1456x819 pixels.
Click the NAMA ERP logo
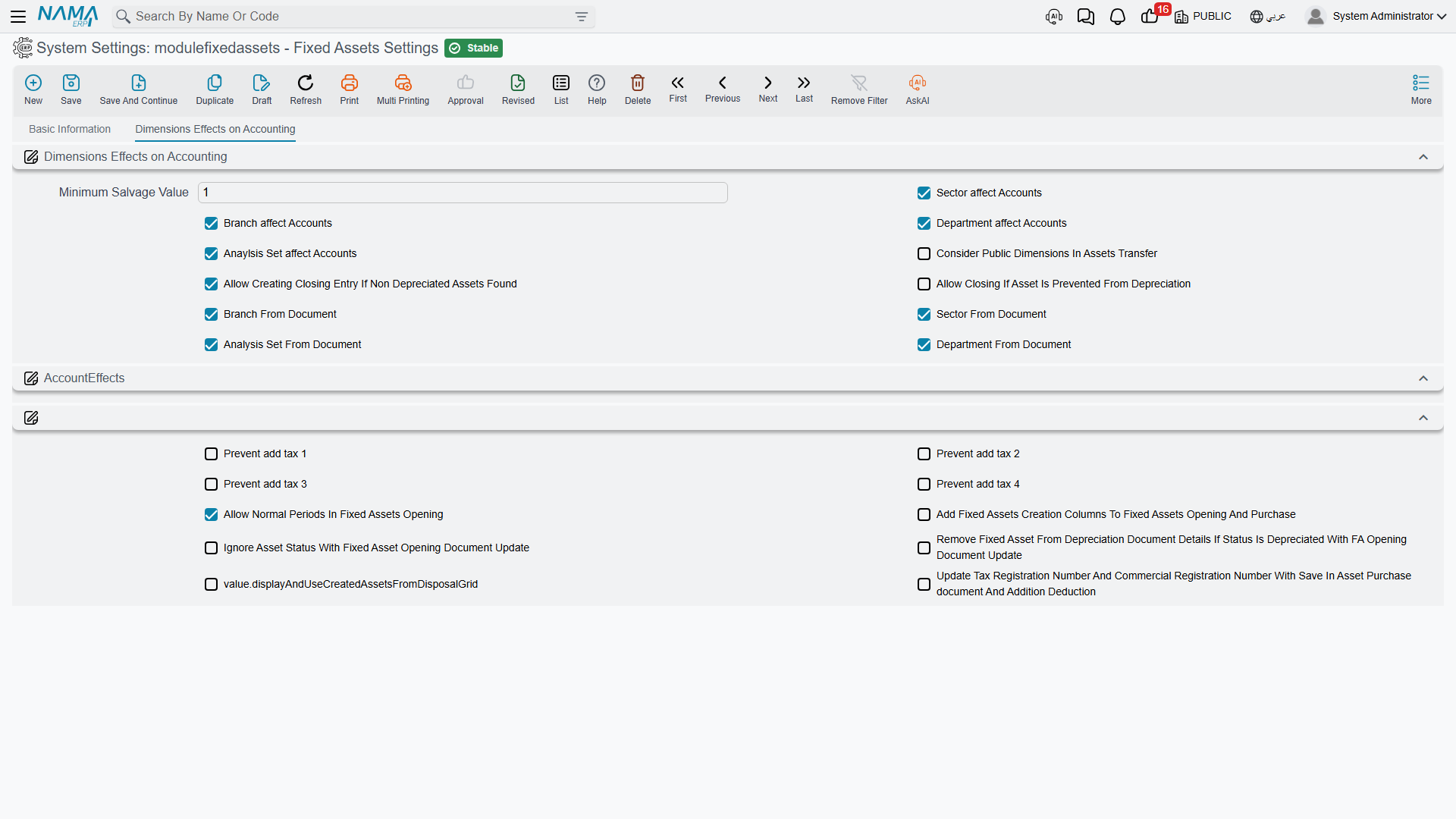pos(68,16)
